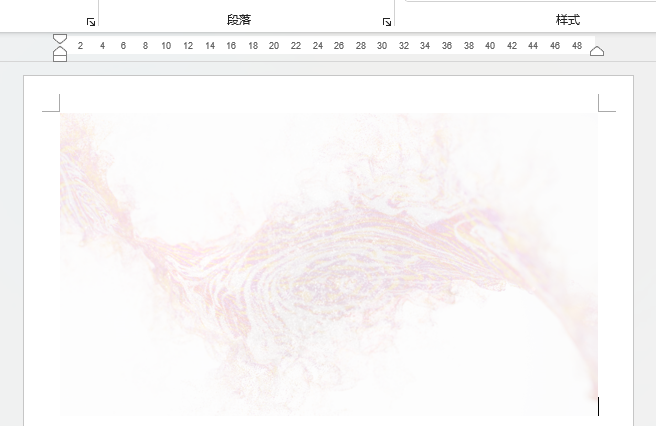Select the right indent marker on ruler
Viewport: 656px width, 426px height.
click(x=597, y=51)
